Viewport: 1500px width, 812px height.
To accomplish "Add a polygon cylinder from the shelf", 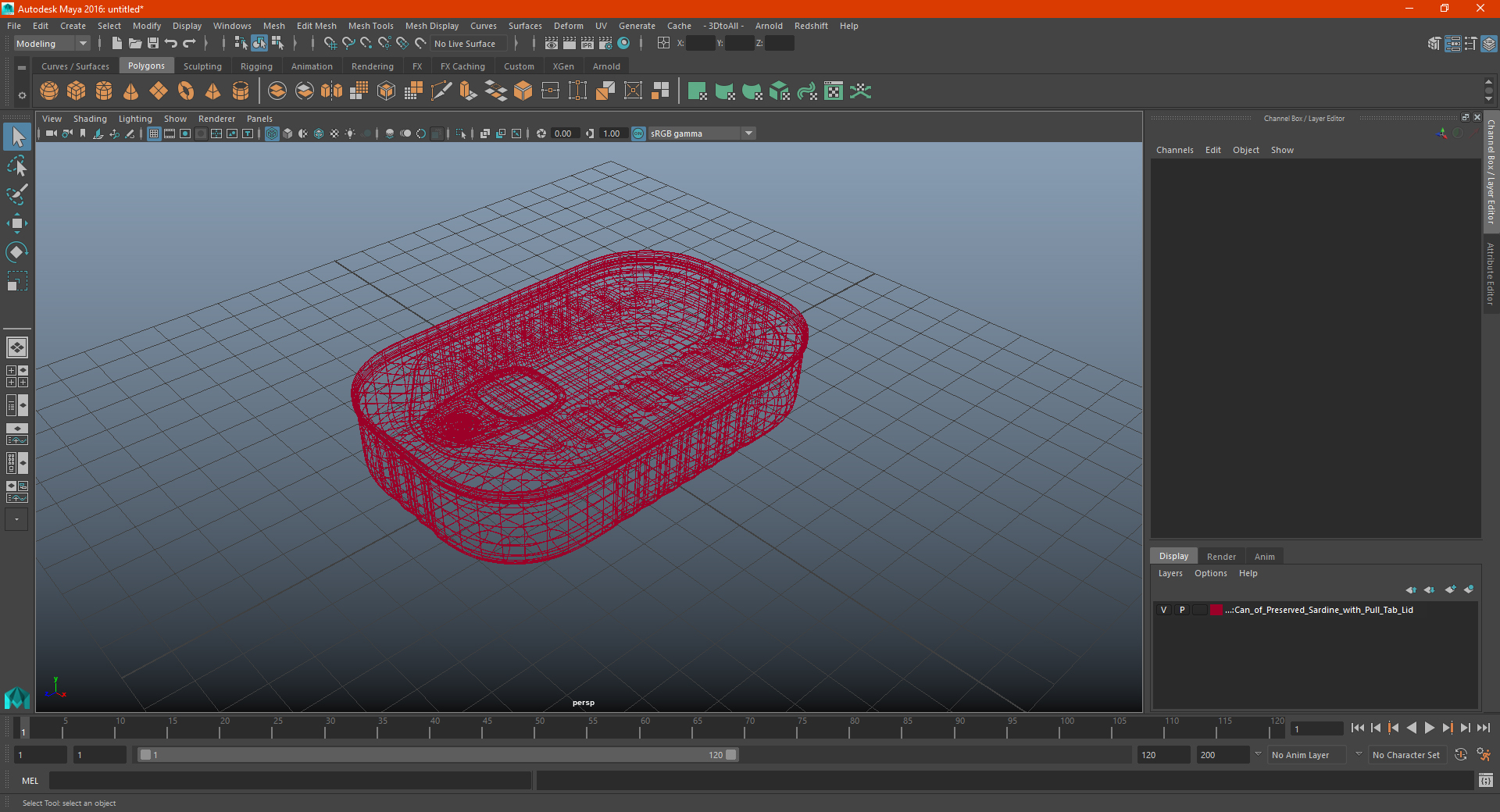I will 104,91.
